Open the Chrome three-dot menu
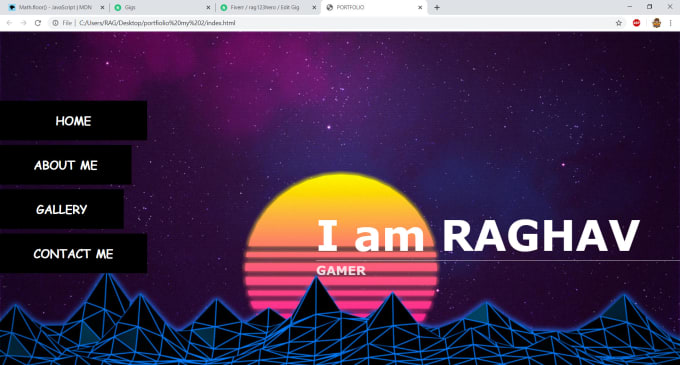This screenshot has width=680, height=365. (670, 23)
